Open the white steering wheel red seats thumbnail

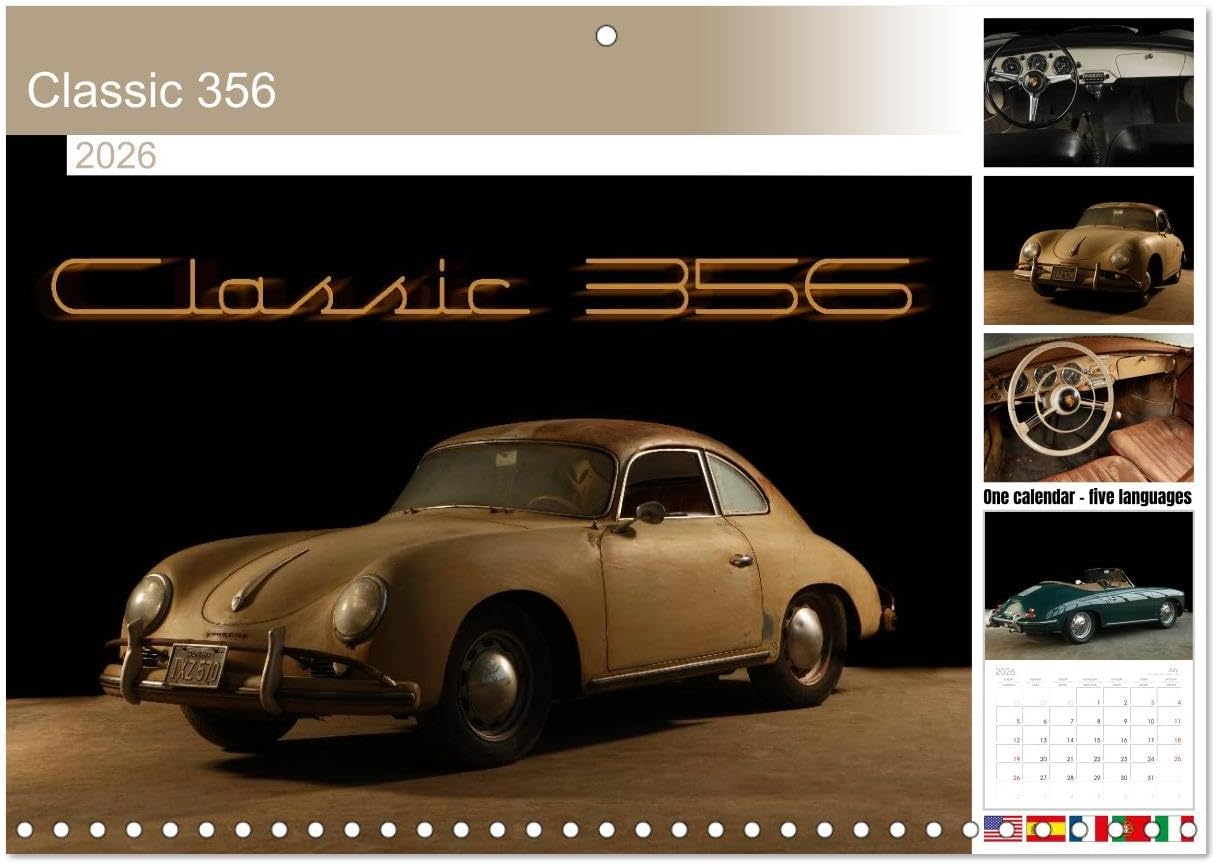(x=1089, y=408)
